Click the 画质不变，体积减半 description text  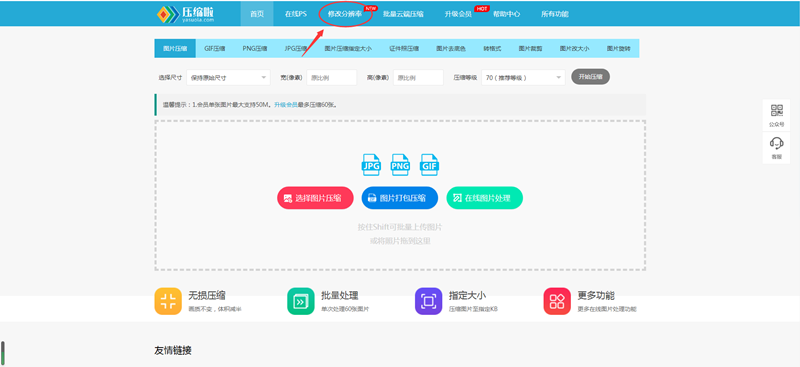pos(215,309)
